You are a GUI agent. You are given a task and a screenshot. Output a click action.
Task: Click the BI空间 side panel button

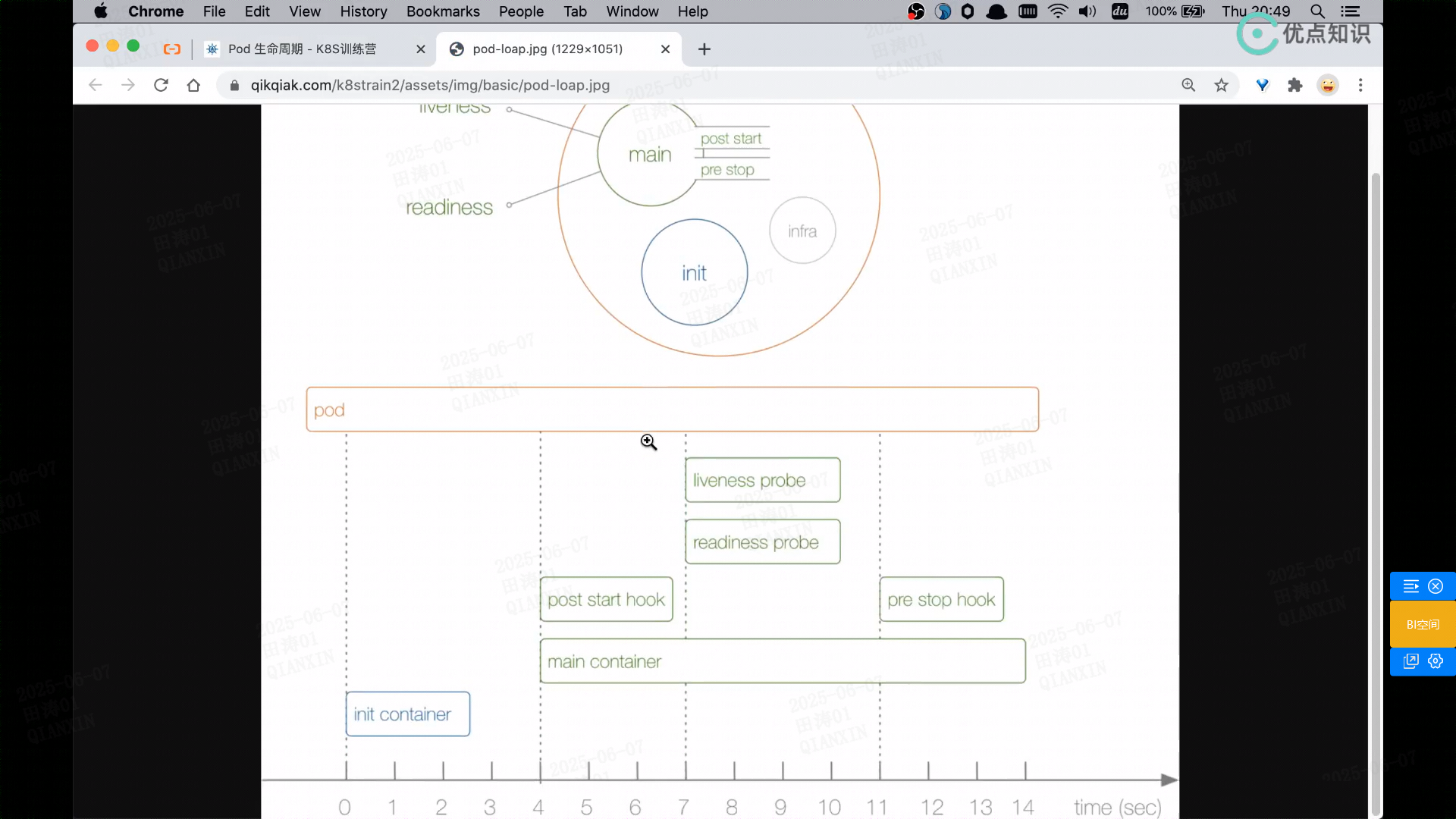pos(1423,624)
